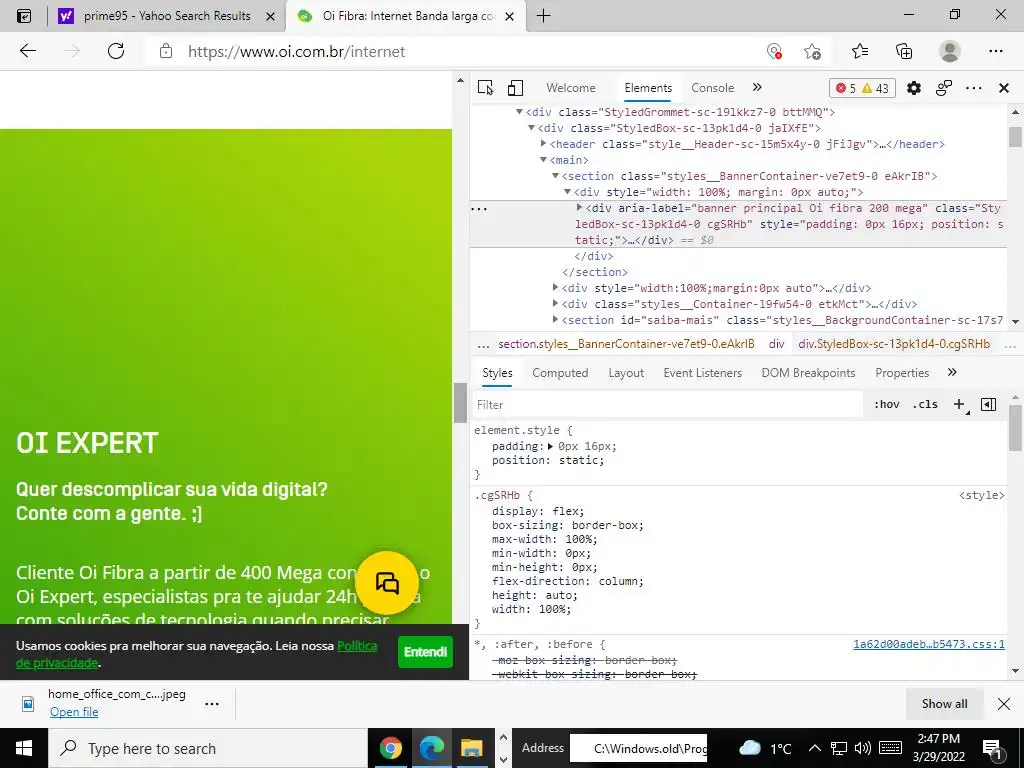1024x768 pixels.
Task: Open File Explorer from taskbar
Action: (472, 748)
